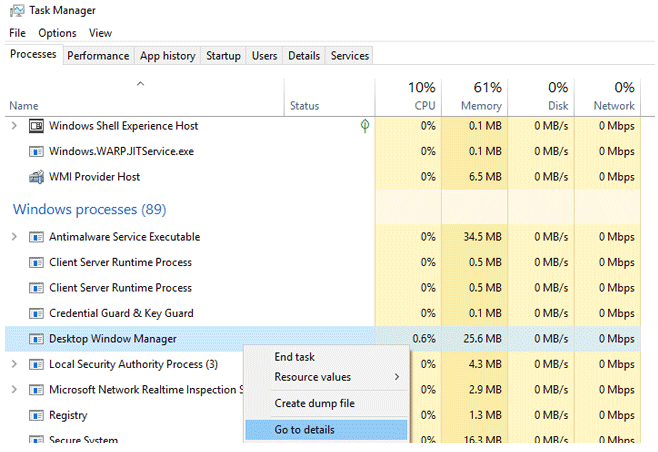The image size is (658, 452).
Task: Click the 0.6% CPU value
Action: pyautogui.click(x=424, y=339)
